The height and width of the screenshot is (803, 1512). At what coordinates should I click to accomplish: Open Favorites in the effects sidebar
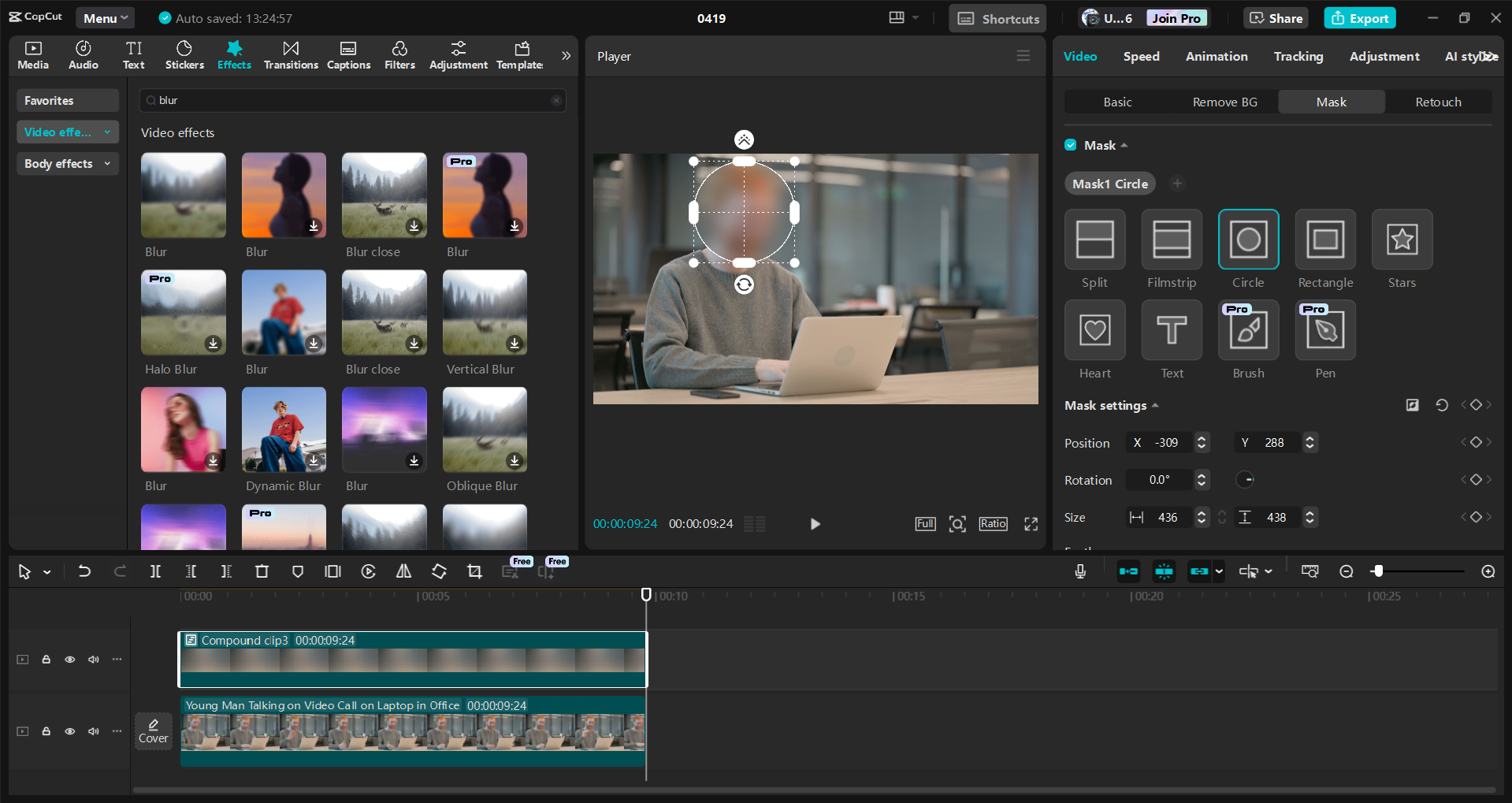pos(68,101)
